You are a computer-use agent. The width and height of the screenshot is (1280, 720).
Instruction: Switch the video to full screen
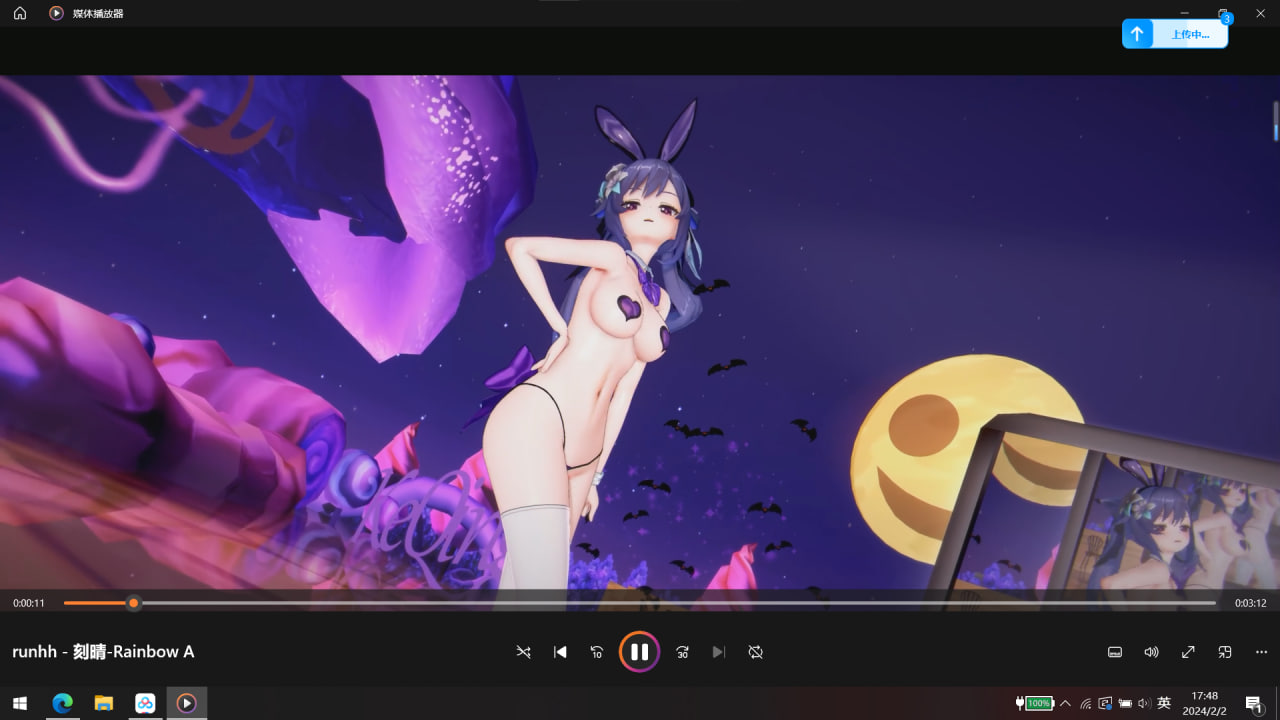[x=1188, y=652]
